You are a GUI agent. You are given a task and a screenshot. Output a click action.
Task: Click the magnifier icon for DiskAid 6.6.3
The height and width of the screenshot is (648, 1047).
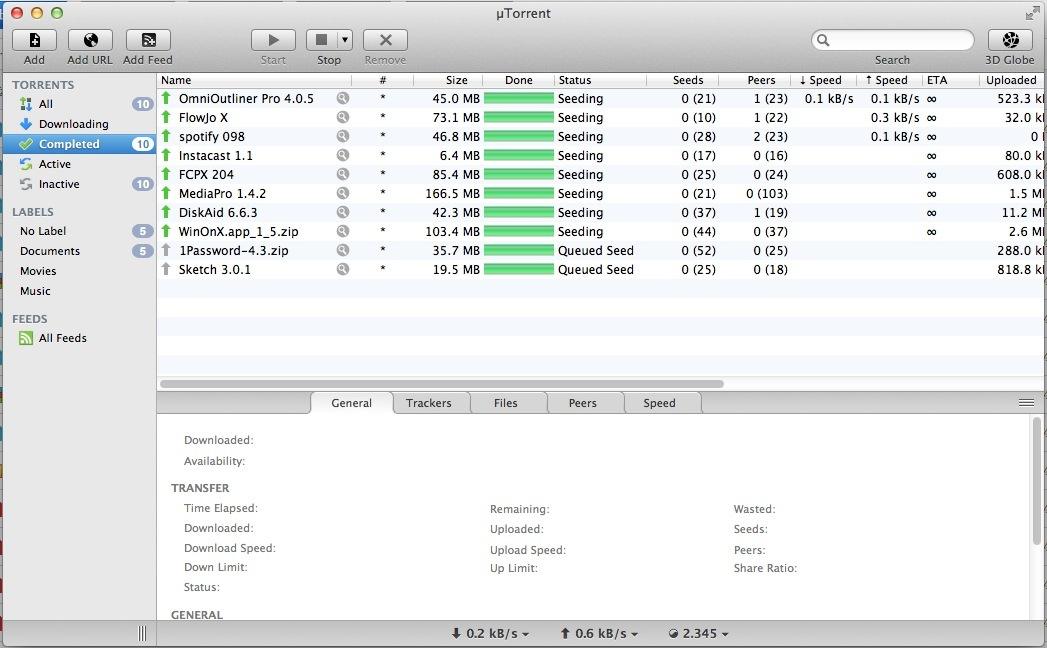click(x=343, y=212)
